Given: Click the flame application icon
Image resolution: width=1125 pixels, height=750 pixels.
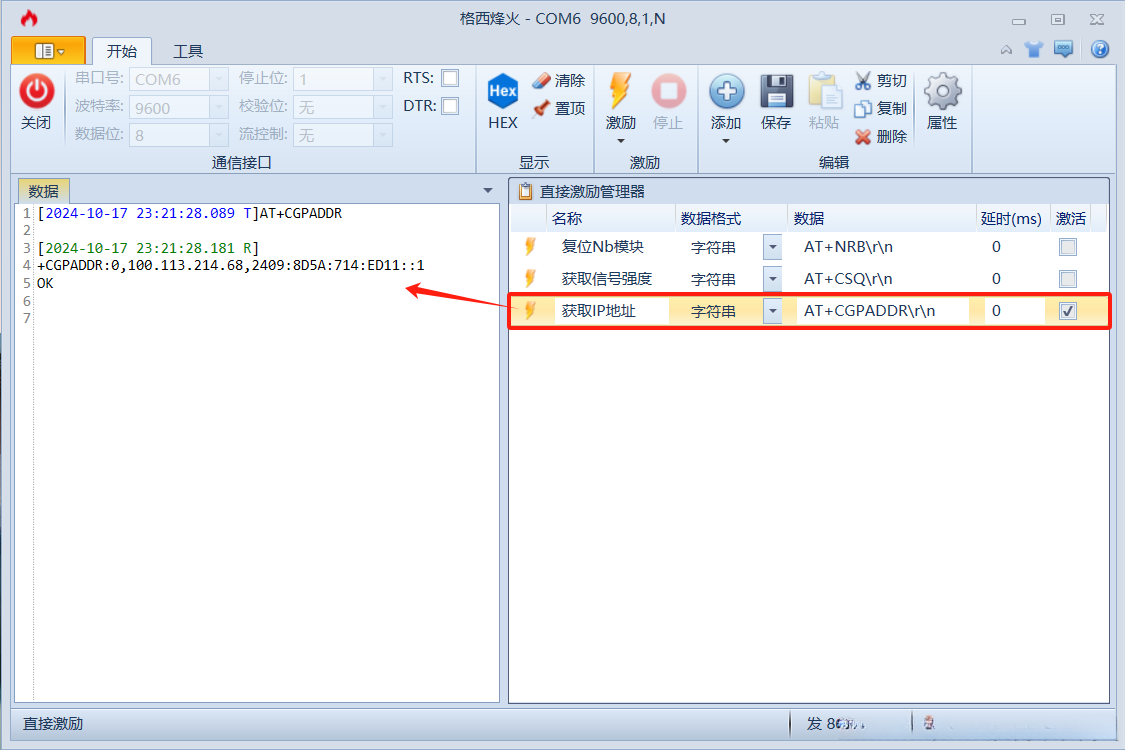Looking at the screenshot, I should click(x=29, y=19).
